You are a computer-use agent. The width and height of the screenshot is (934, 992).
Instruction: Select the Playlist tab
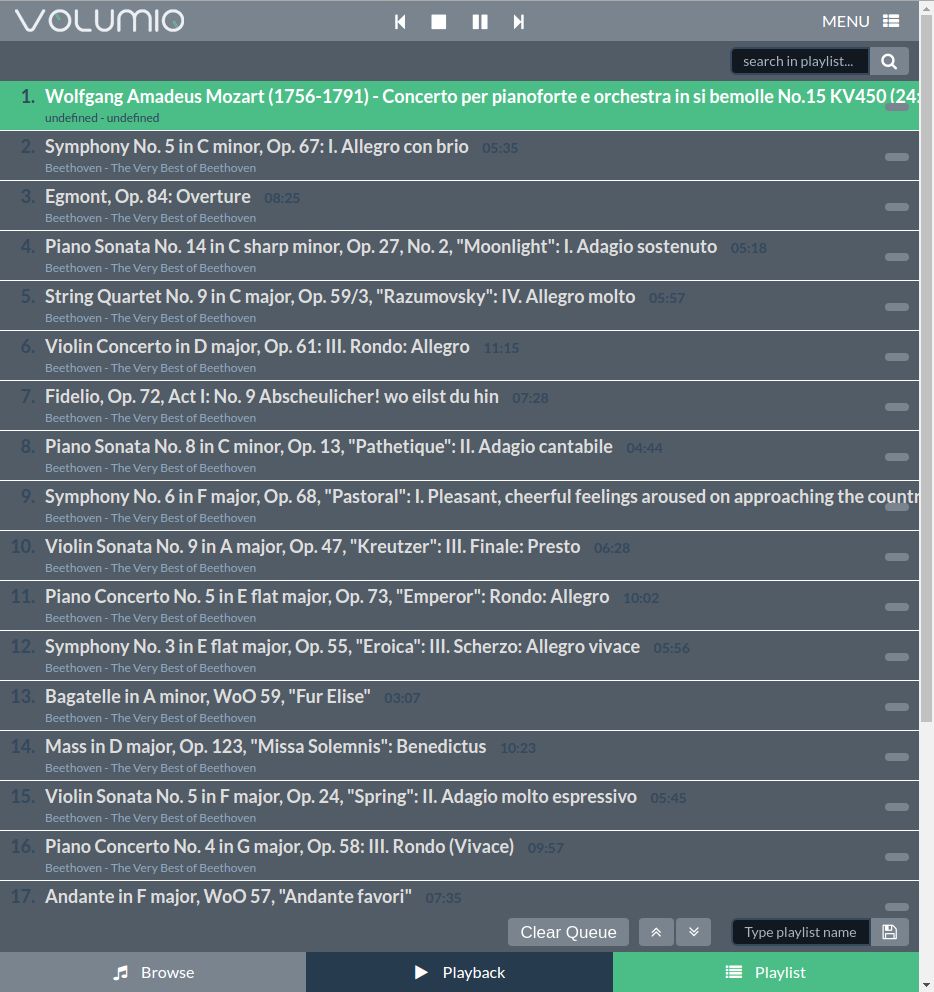click(x=766, y=972)
